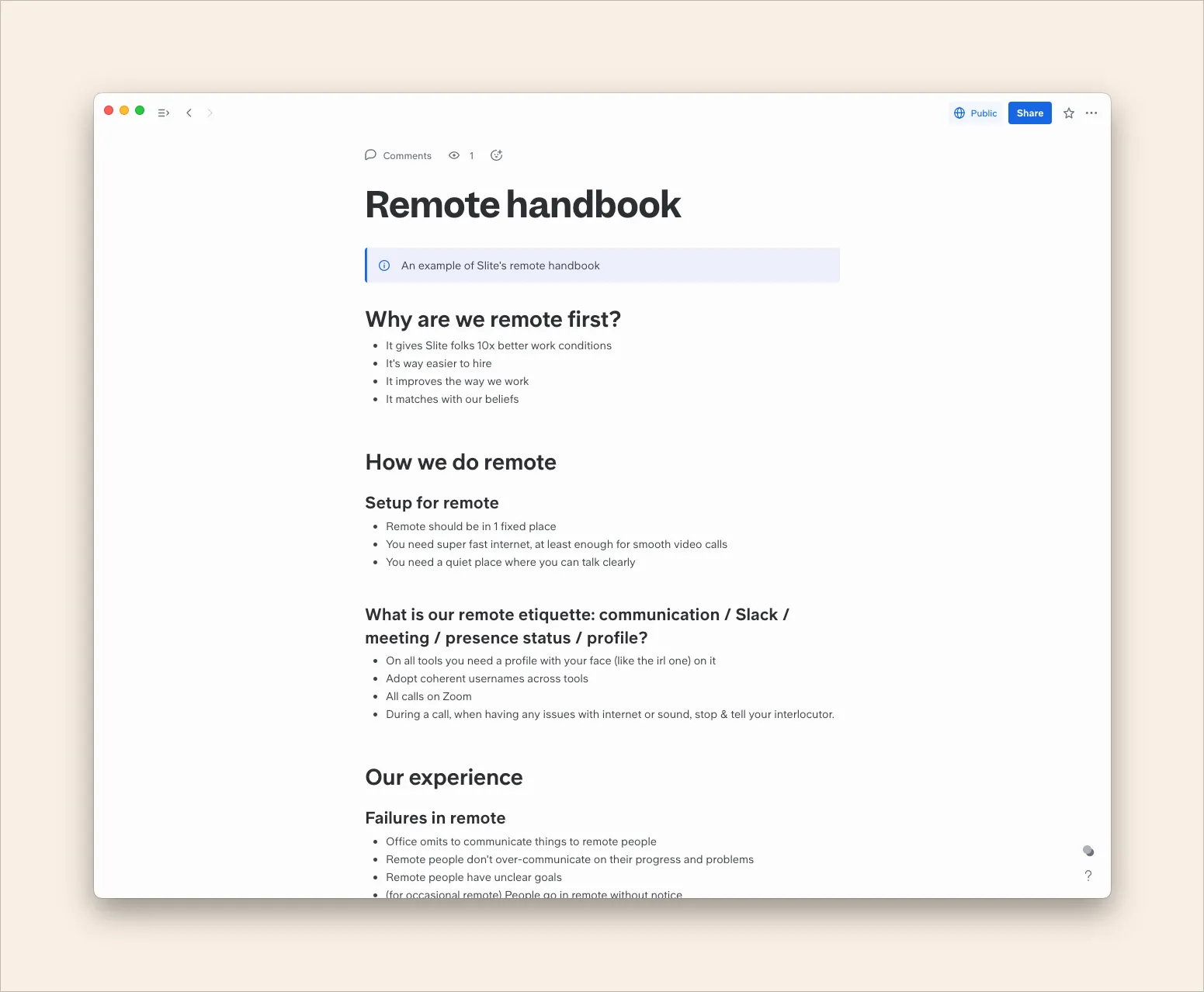Go forward with the right arrow

point(210,113)
